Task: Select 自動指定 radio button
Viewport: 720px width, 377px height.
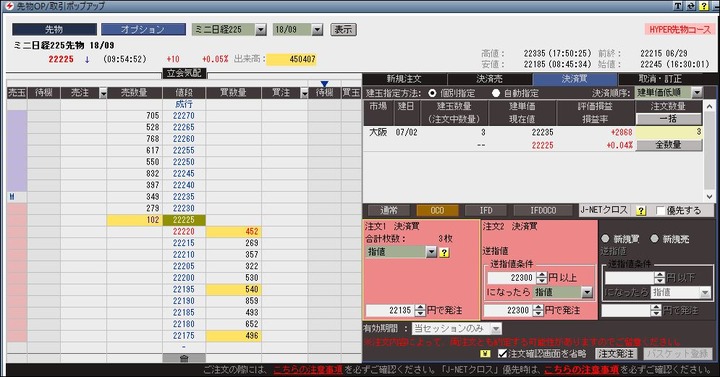Action: coord(495,93)
